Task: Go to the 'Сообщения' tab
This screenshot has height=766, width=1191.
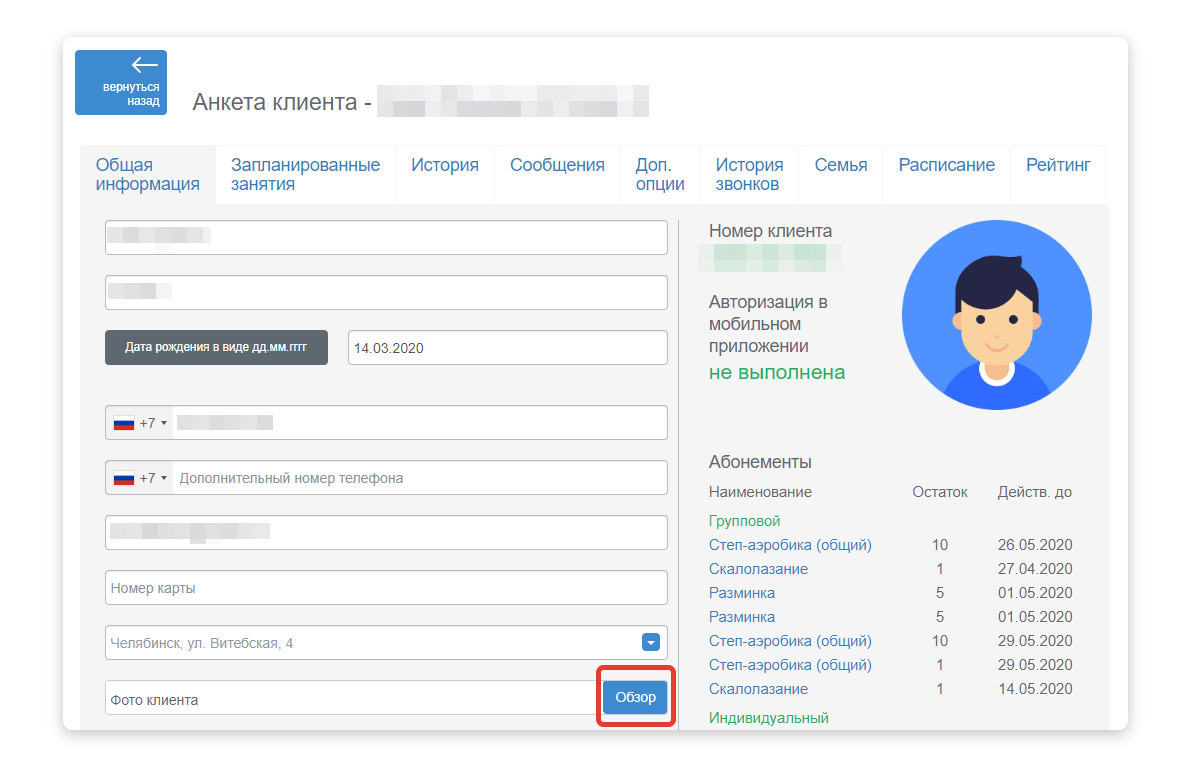Action: click(557, 166)
